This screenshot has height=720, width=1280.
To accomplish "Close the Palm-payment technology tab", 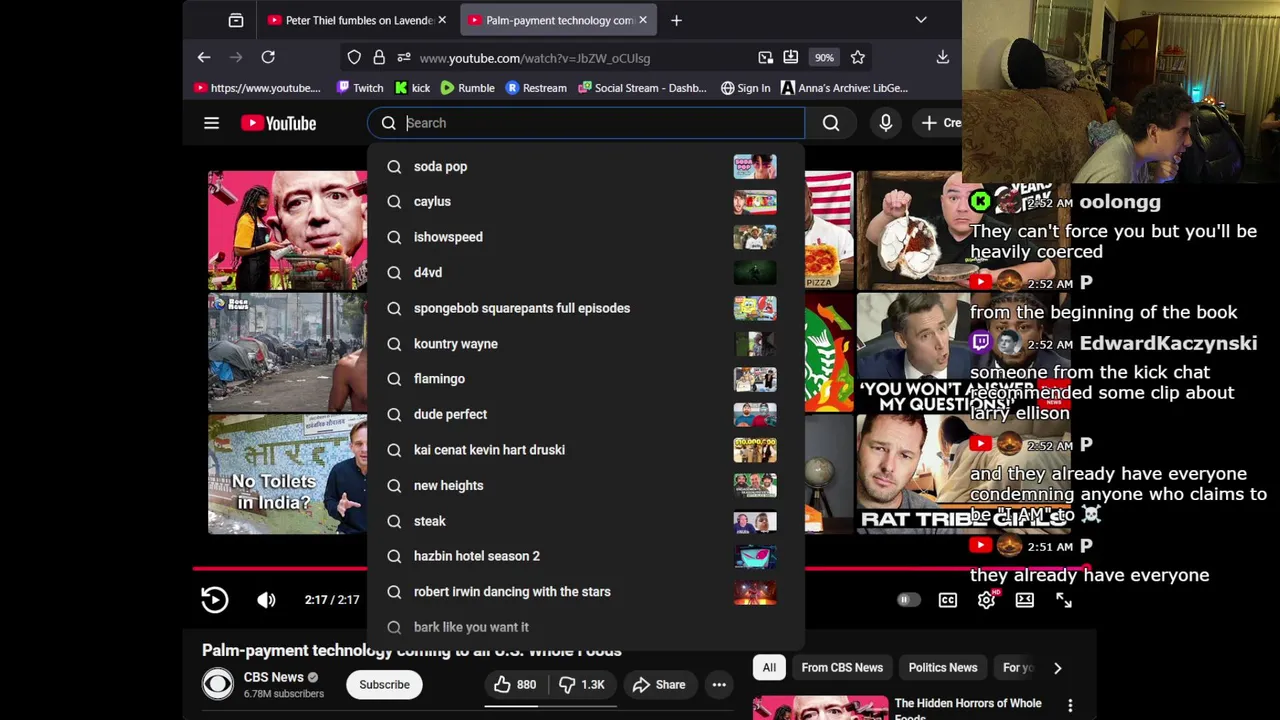I will click(643, 20).
